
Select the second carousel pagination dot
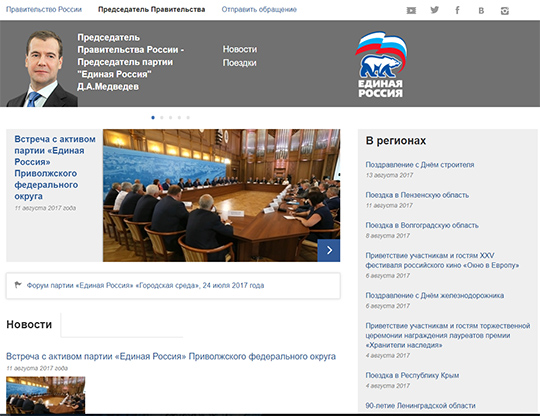(x=162, y=118)
